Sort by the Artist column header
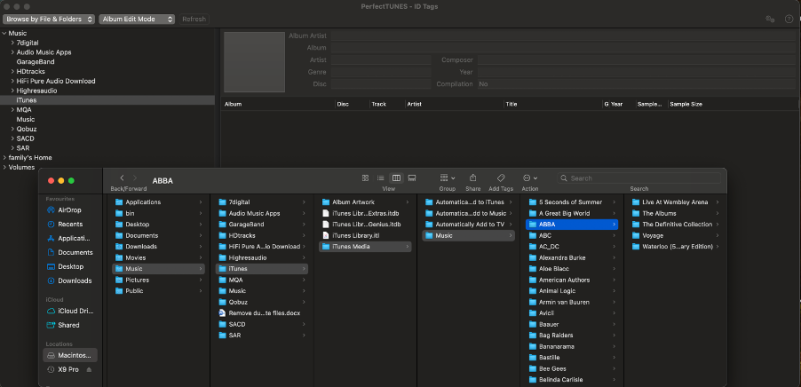801x387 pixels. pos(414,104)
